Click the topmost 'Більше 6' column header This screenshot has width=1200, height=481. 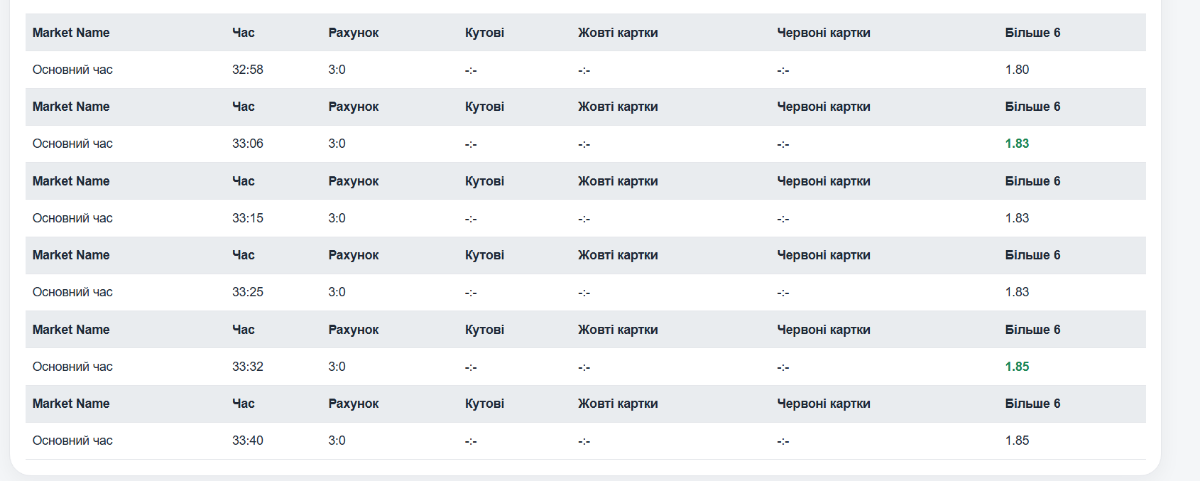(1032, 33)
